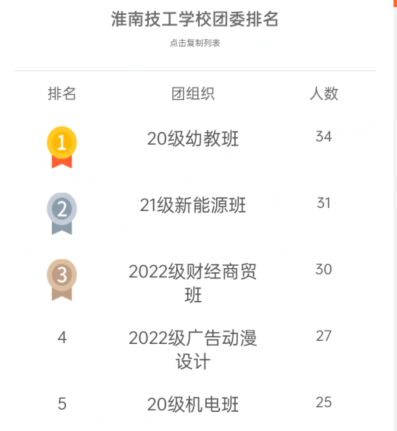The image size is (397, 431).
Task: Click rank number 5
Action: tap(62, 404)
